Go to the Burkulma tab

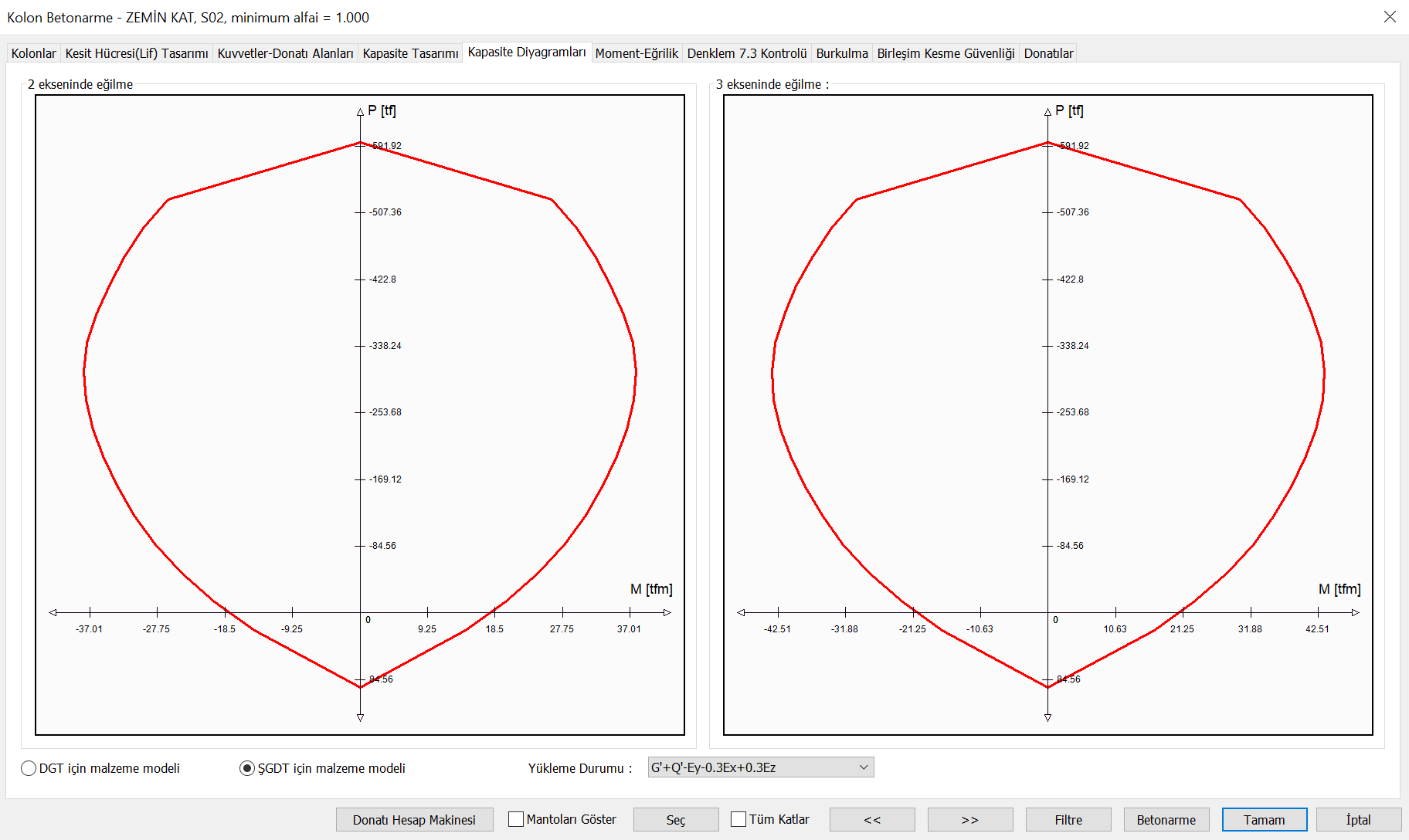pos(841,53)
